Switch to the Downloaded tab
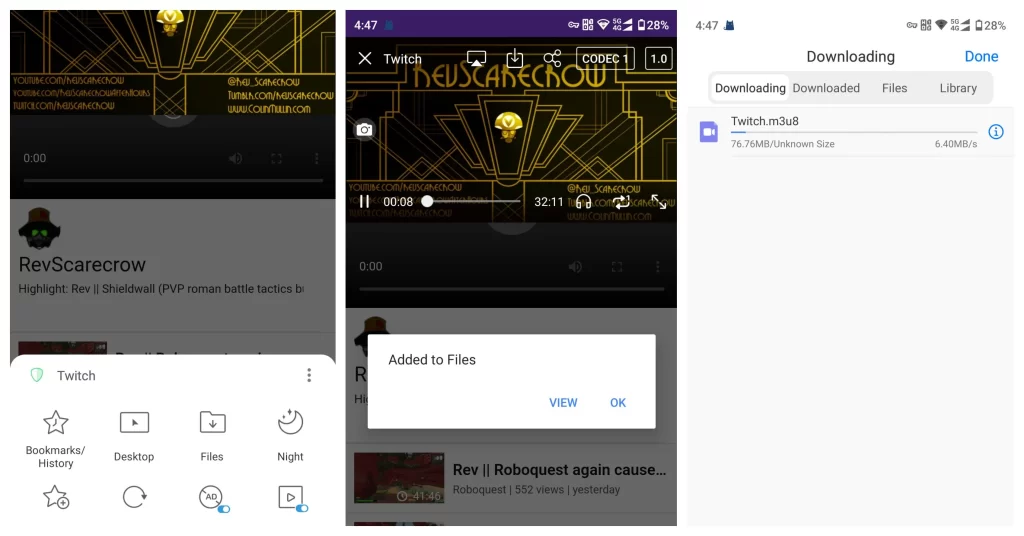The width and height of the screenshot is (1024, 536). click(825, 88)
